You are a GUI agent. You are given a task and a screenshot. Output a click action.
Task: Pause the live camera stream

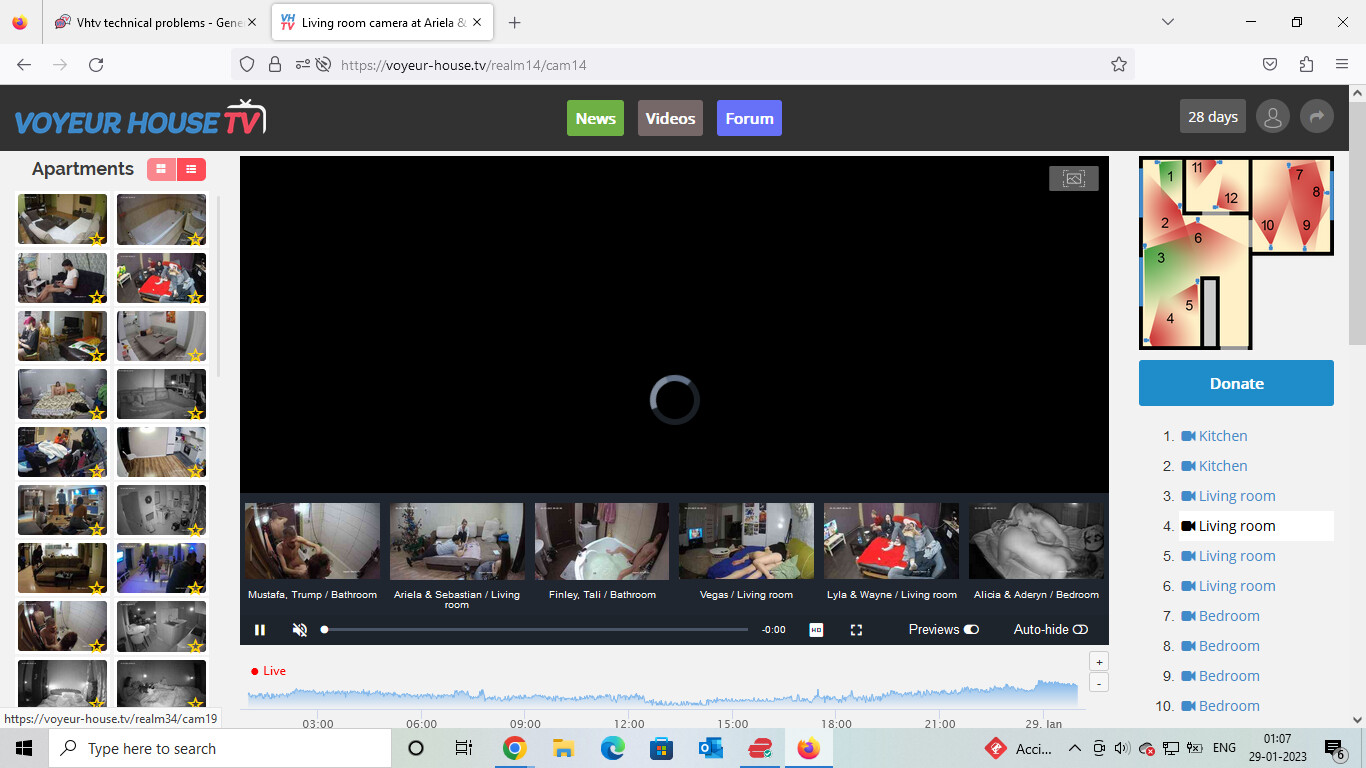pyautogui.click(x=260, y=630)
